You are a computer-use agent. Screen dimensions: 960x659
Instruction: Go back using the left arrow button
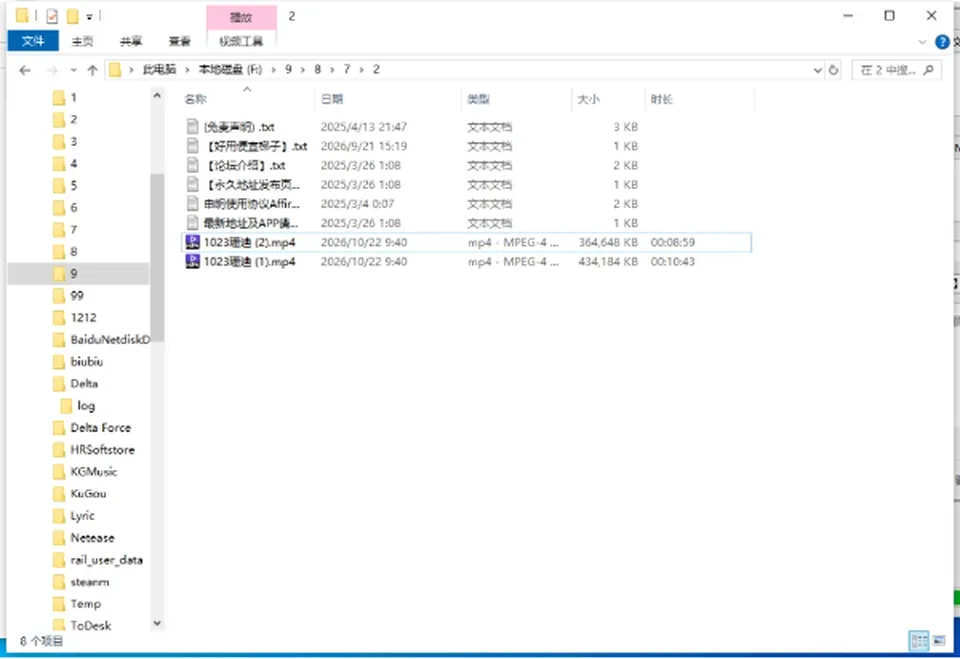point(24,70)
